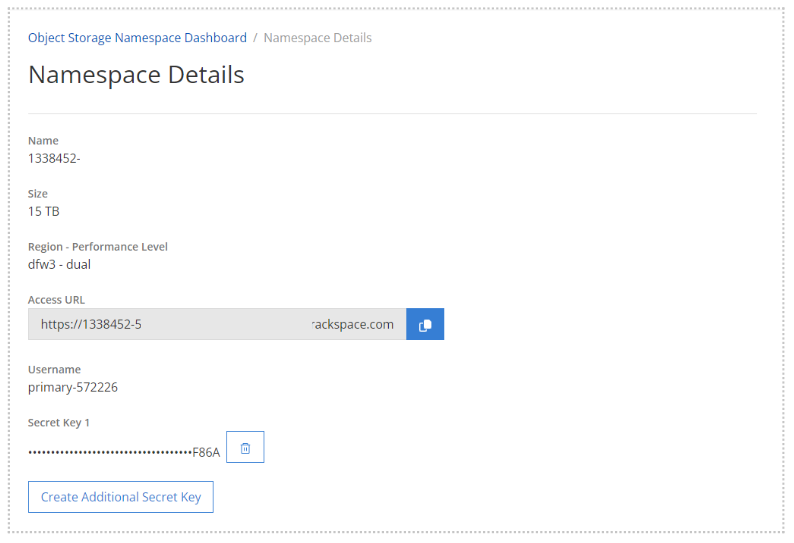Screen dimensions: 794x543
Task: Click the Region - Performance Level label
Action: [x=98, y=247]
